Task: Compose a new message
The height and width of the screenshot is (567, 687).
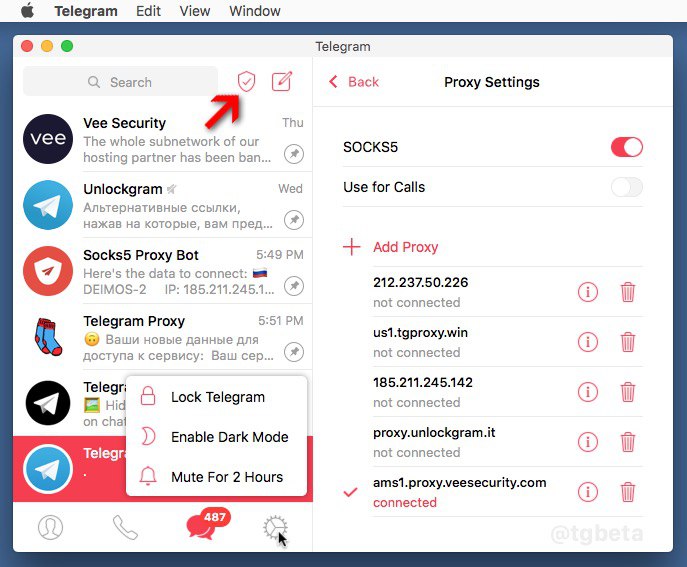Action: [282, 81]
